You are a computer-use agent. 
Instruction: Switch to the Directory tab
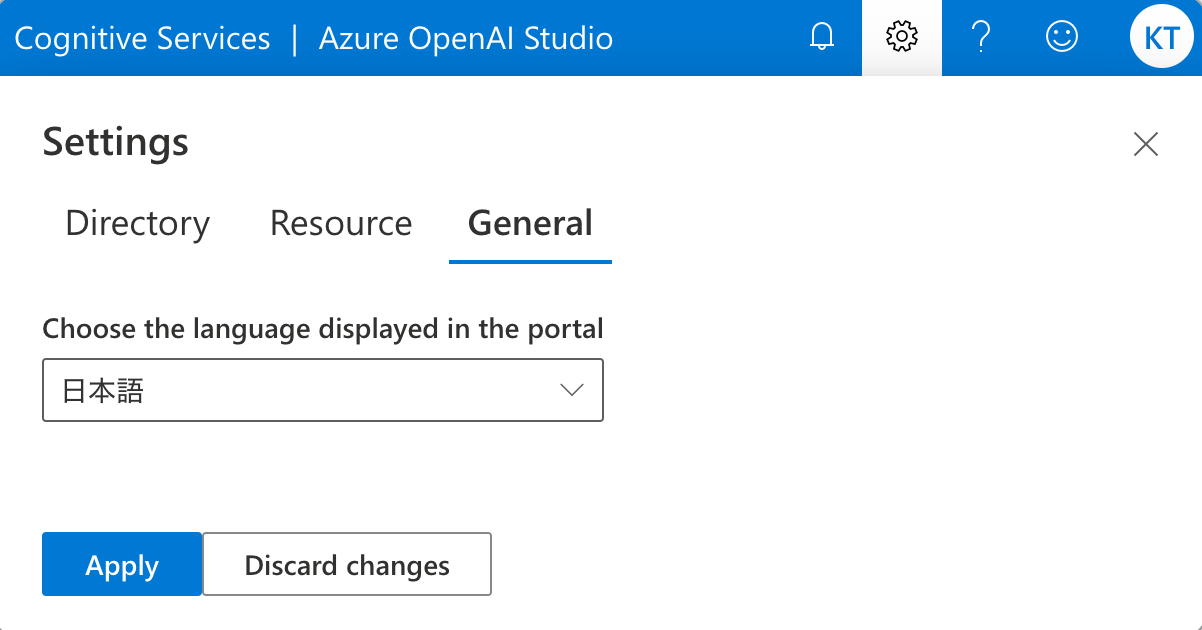[137, 223]
